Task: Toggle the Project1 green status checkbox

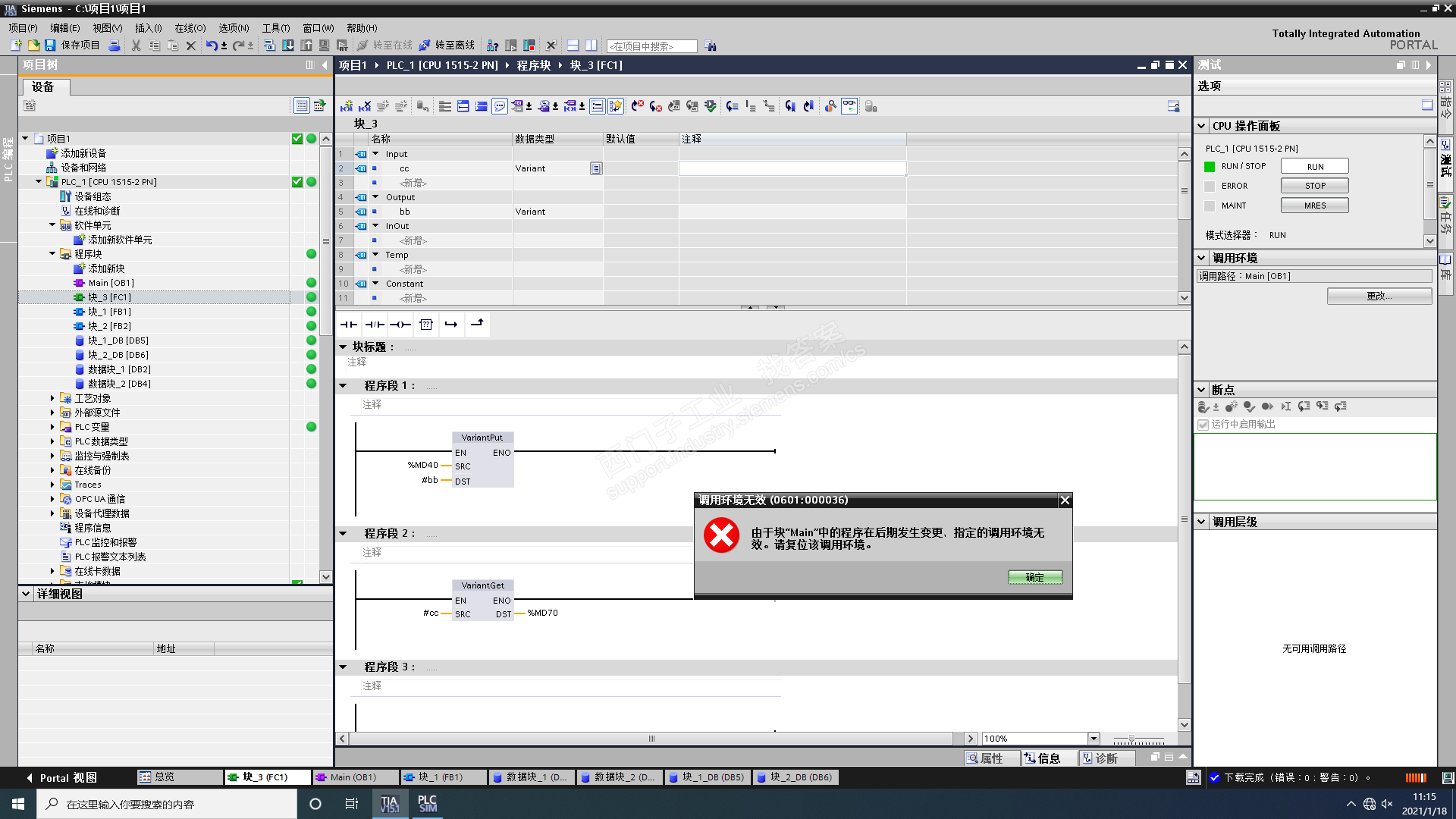Action: pyautogui.click(x=297, y=139)
